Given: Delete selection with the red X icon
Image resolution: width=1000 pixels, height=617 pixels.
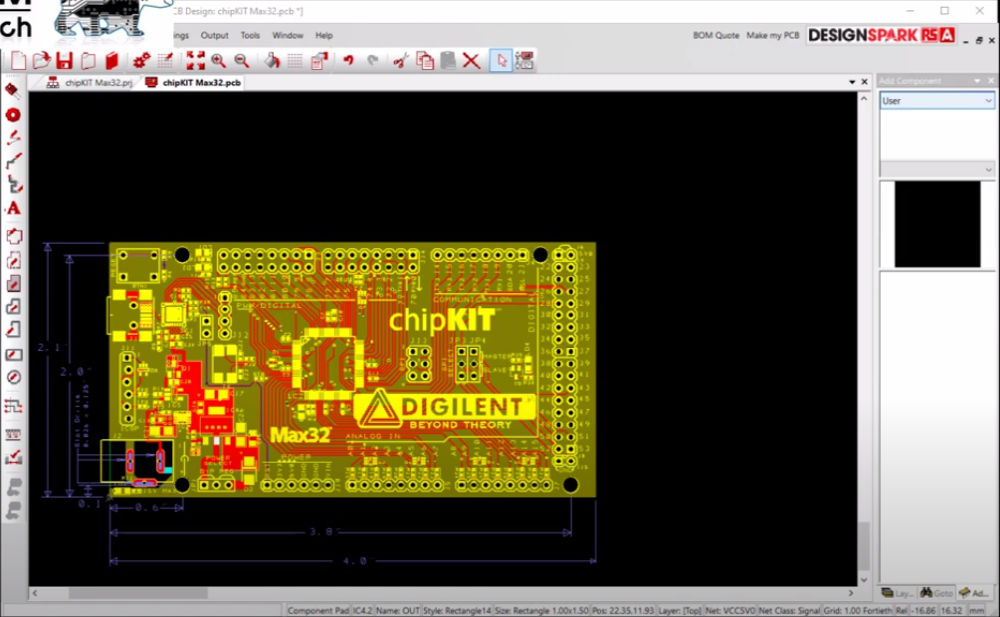Looking at the screenshot, I should 471,61.
